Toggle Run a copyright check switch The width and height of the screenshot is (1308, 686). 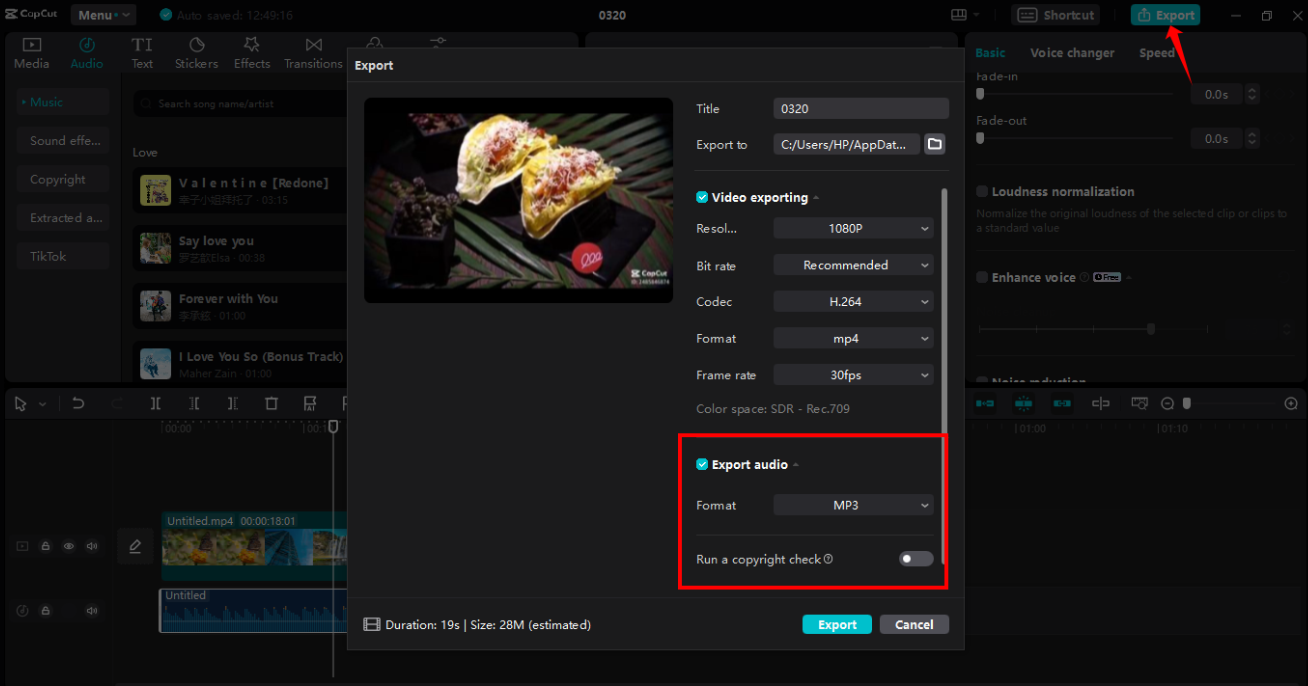tap(916, 559)
